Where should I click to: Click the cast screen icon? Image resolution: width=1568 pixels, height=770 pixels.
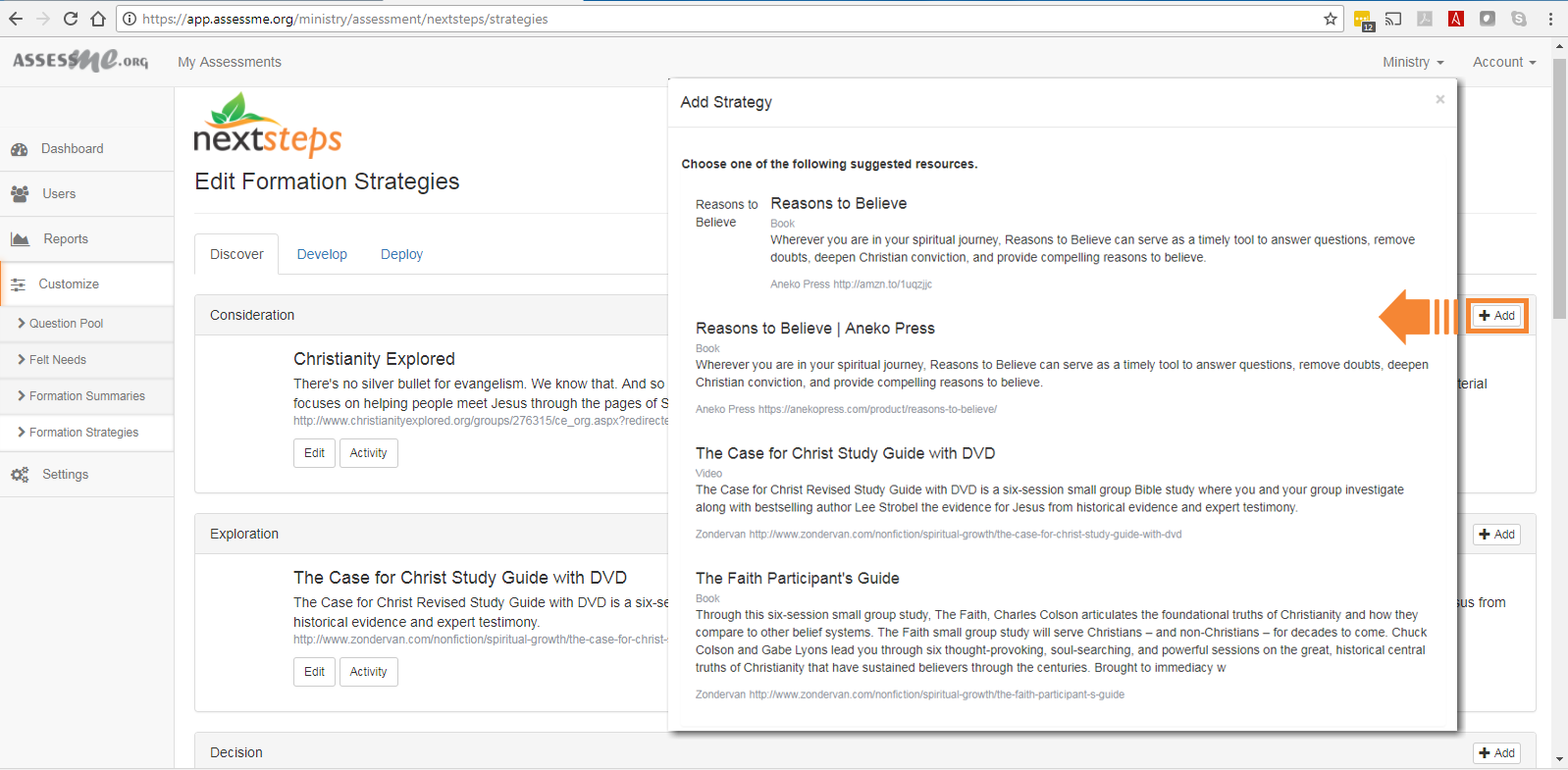click(x=1393, y=19)
